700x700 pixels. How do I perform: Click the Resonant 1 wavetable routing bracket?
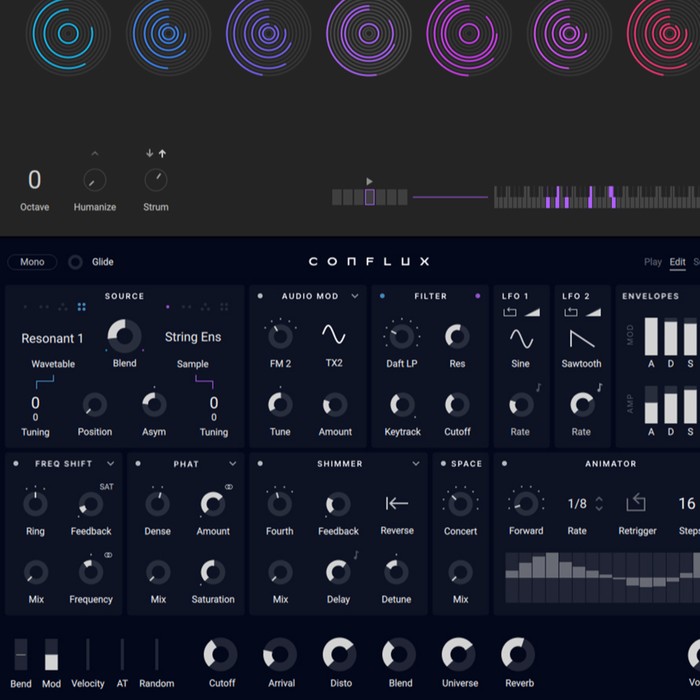coord(45,382)
